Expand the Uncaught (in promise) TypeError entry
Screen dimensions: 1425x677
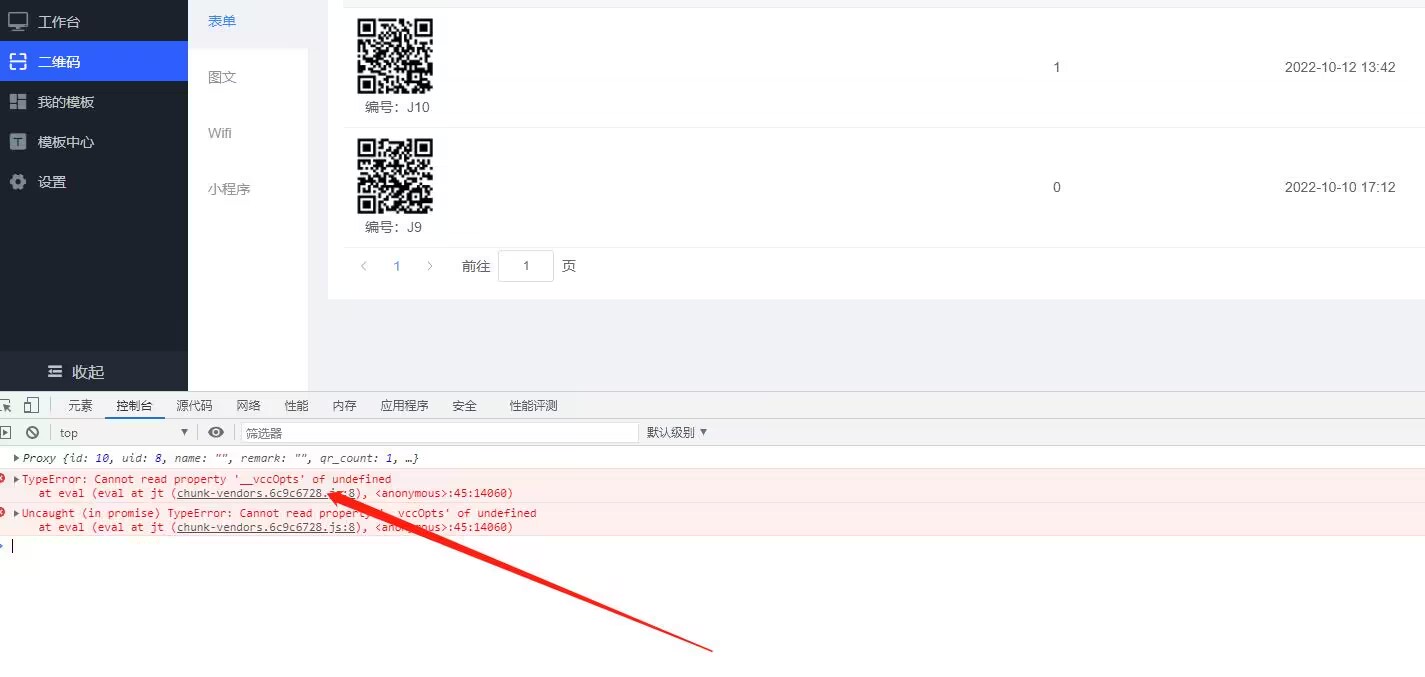(16, 513)
